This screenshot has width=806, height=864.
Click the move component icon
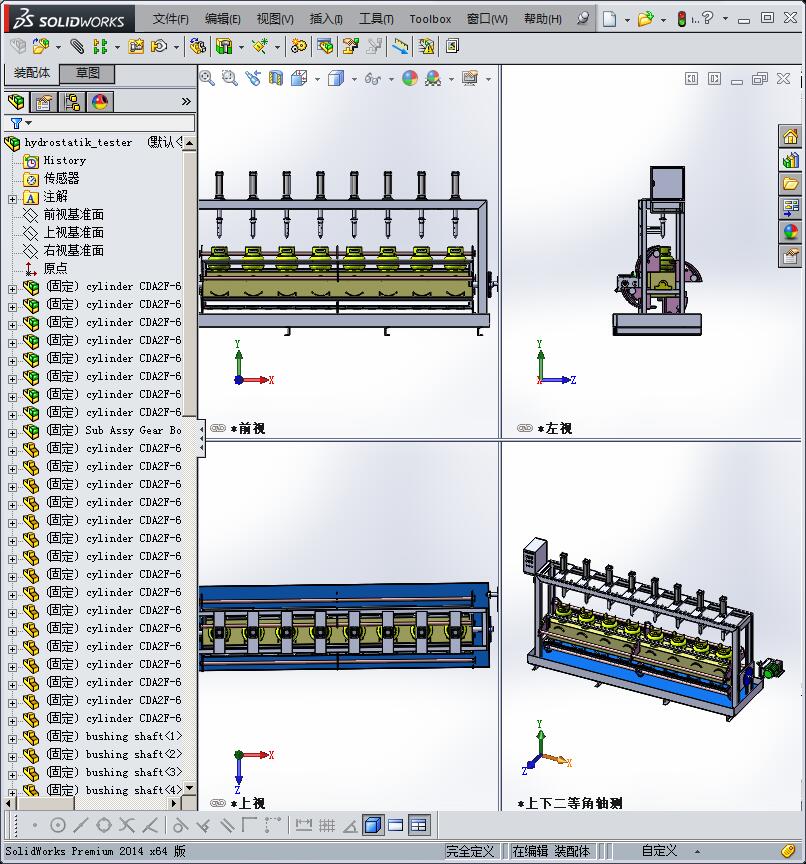(159, 46)
